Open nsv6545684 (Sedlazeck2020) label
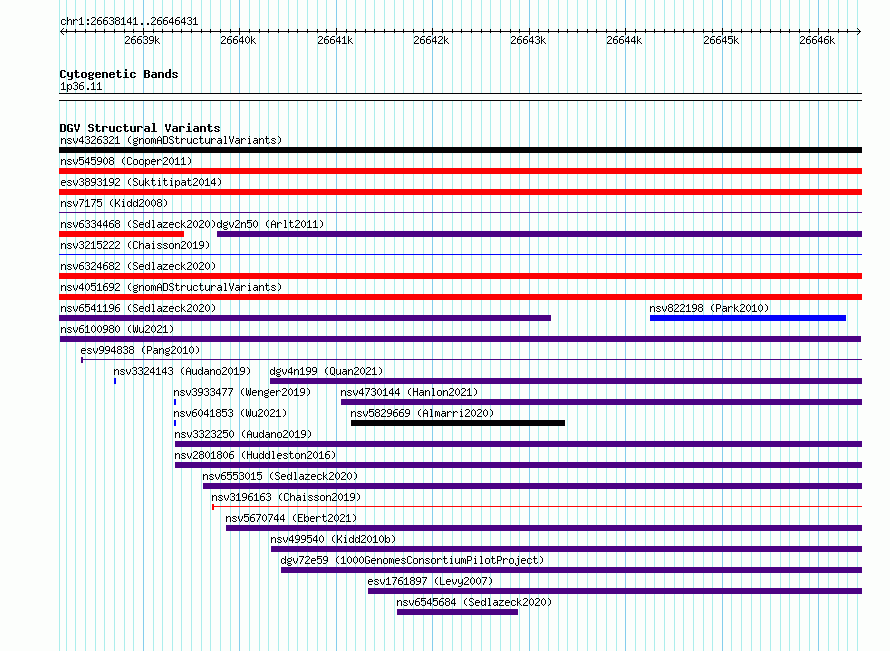Screen dimensions: 890x651 point(474,602)
